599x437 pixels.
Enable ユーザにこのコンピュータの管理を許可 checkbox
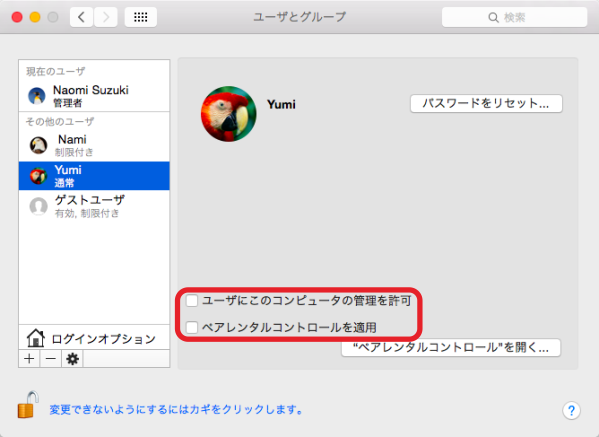pyautogui.click(x=192, y=301)
